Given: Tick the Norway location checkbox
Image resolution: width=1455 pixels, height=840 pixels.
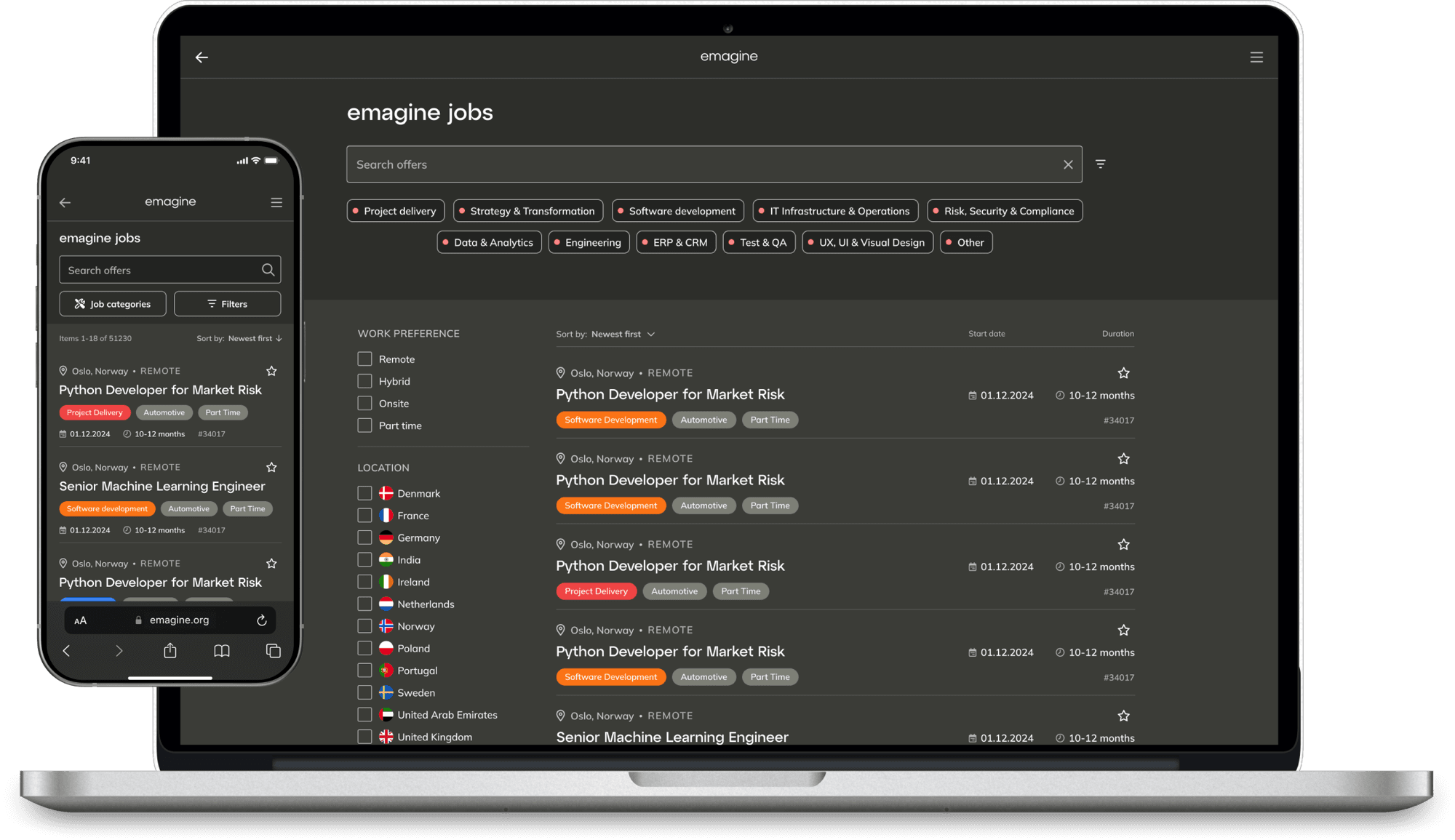Looking at the screenshot, I should pyautogui.click(x=364, y=626).
